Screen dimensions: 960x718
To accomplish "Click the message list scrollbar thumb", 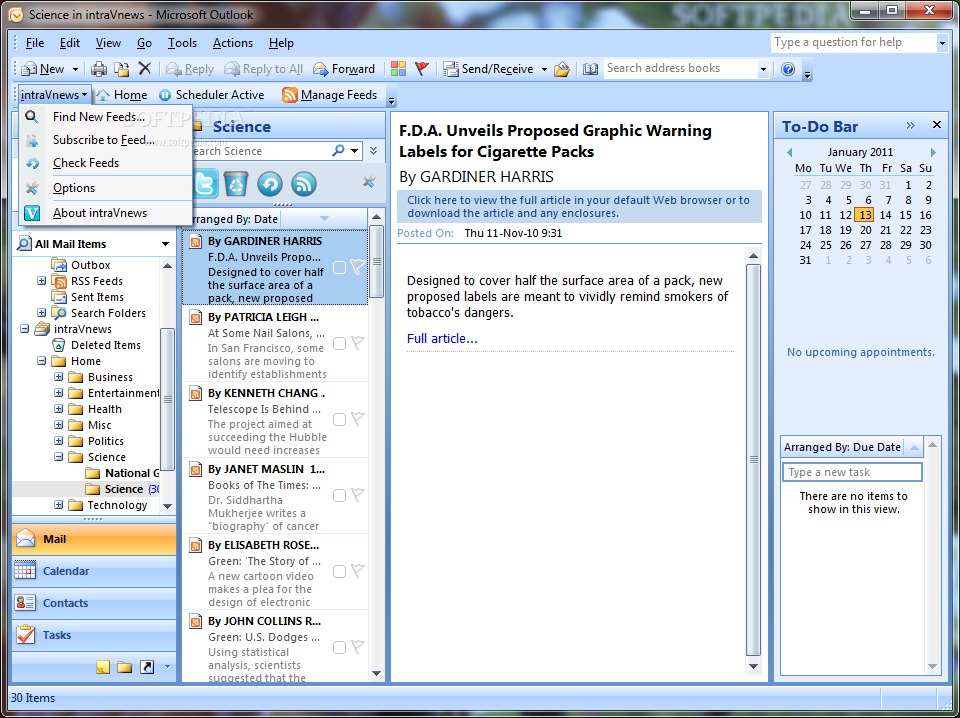I will [377, 261].
